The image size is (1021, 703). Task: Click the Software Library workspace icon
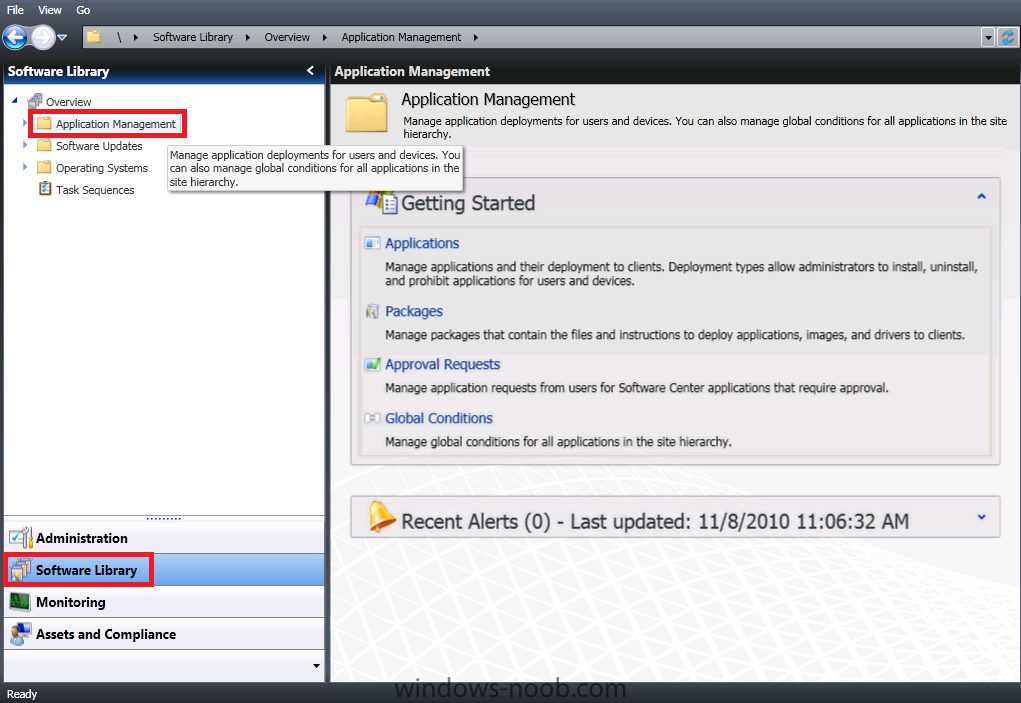click(x=21, y=570)
